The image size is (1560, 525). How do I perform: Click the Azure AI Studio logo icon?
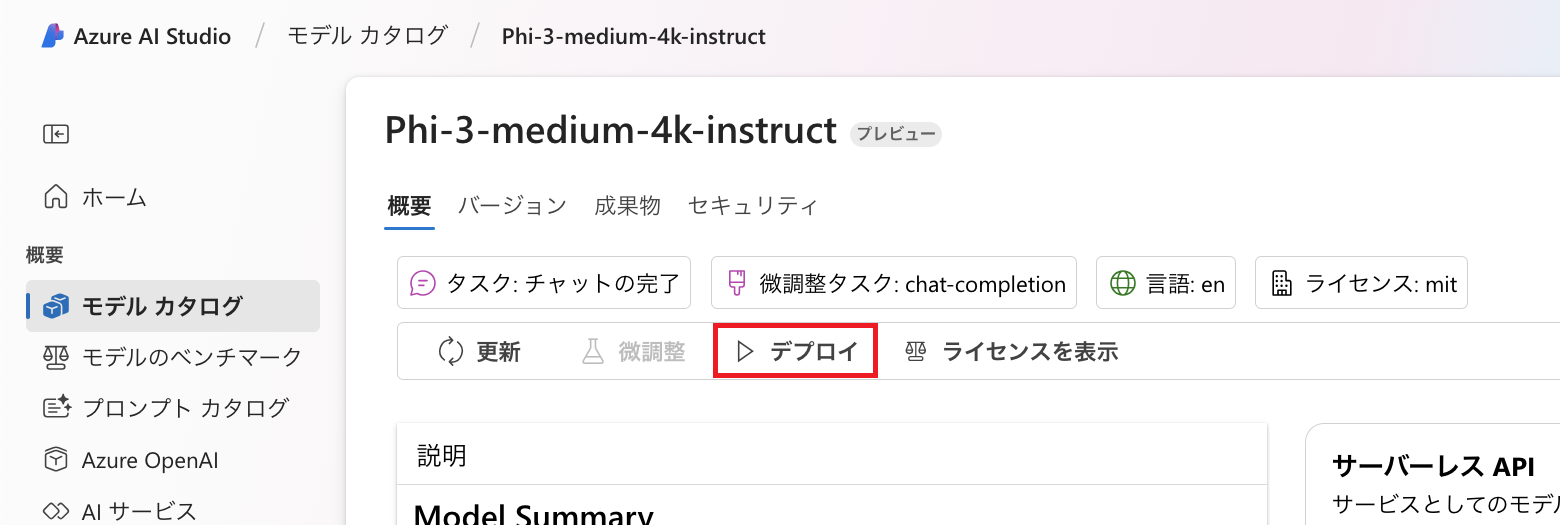(52, 36)
